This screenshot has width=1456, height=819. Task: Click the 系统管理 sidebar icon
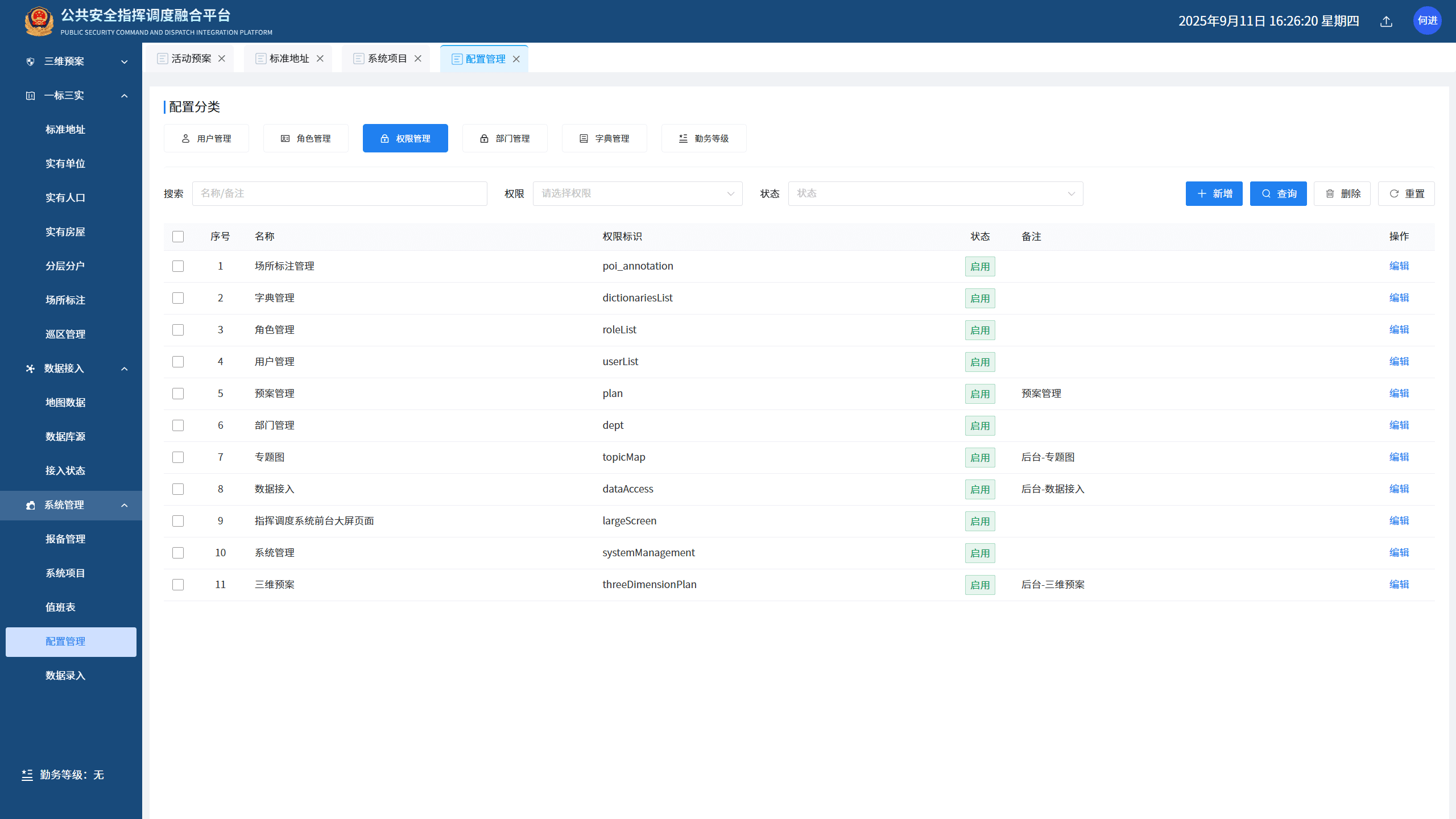tap(31, 505)
